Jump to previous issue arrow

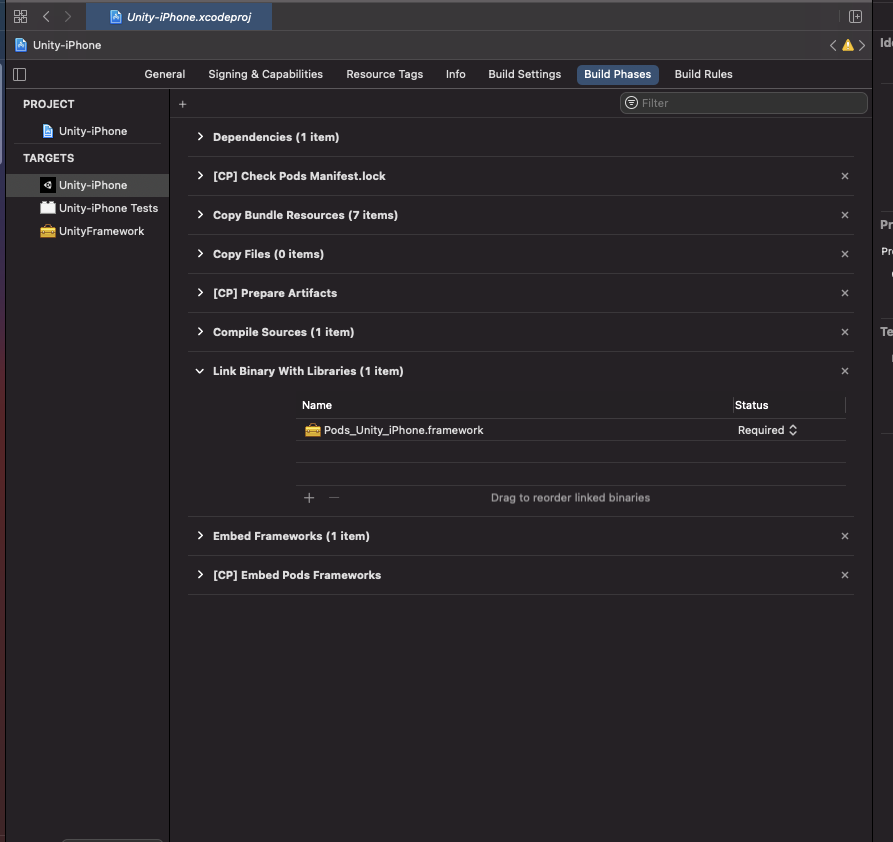tap(833, 46)
